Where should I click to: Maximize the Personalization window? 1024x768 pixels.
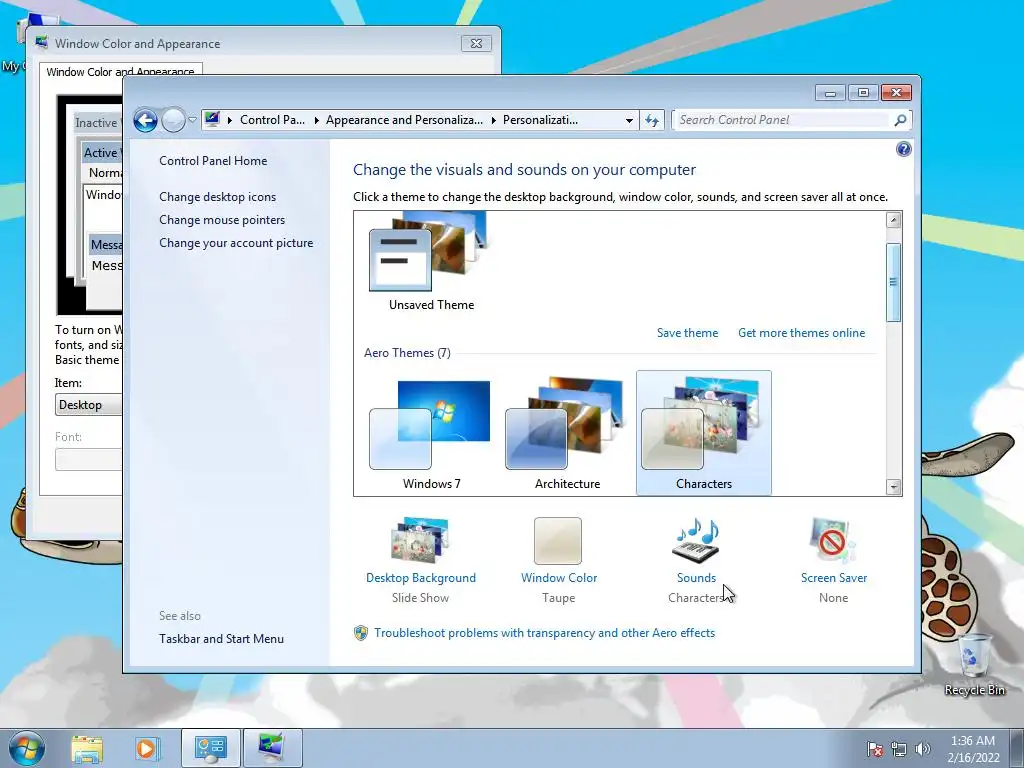(x=863, y=93)
